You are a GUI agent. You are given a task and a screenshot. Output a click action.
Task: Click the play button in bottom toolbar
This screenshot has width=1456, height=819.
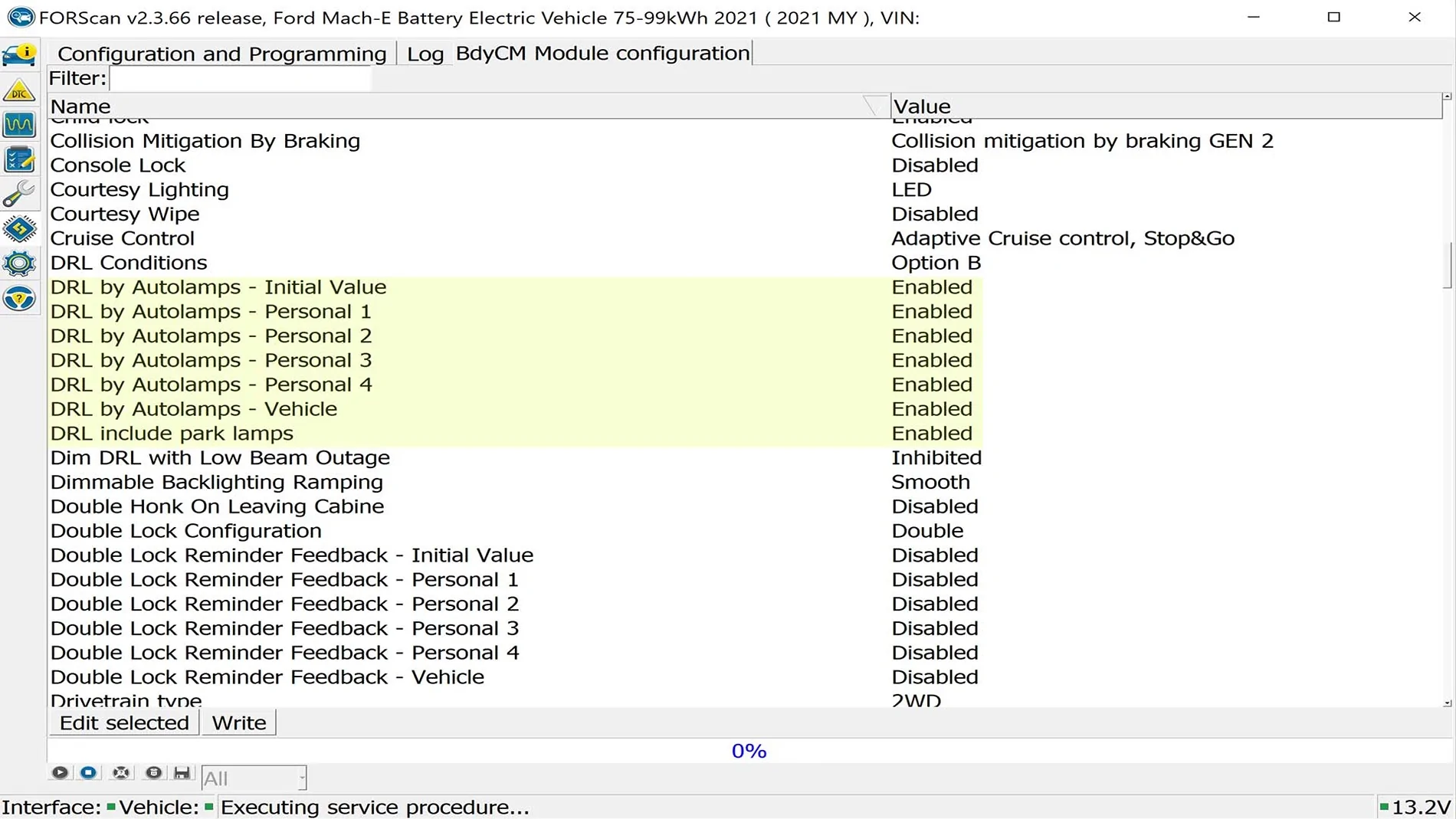coord(60,772)
